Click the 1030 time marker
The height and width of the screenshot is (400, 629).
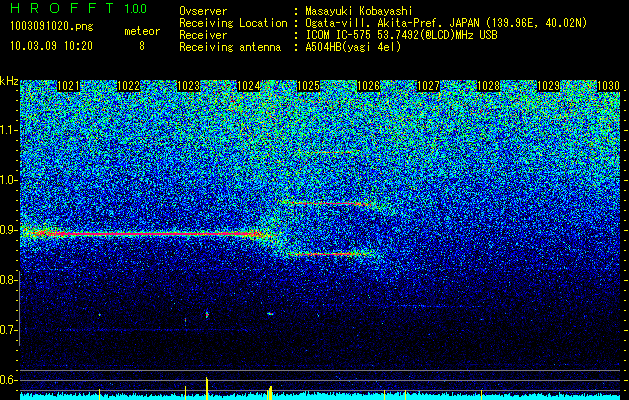pyautogui.click(x=609, y=86)
